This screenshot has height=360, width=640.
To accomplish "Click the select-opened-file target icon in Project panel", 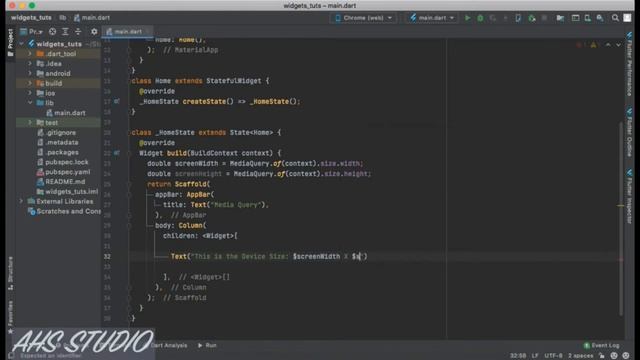I will point(52,31).
